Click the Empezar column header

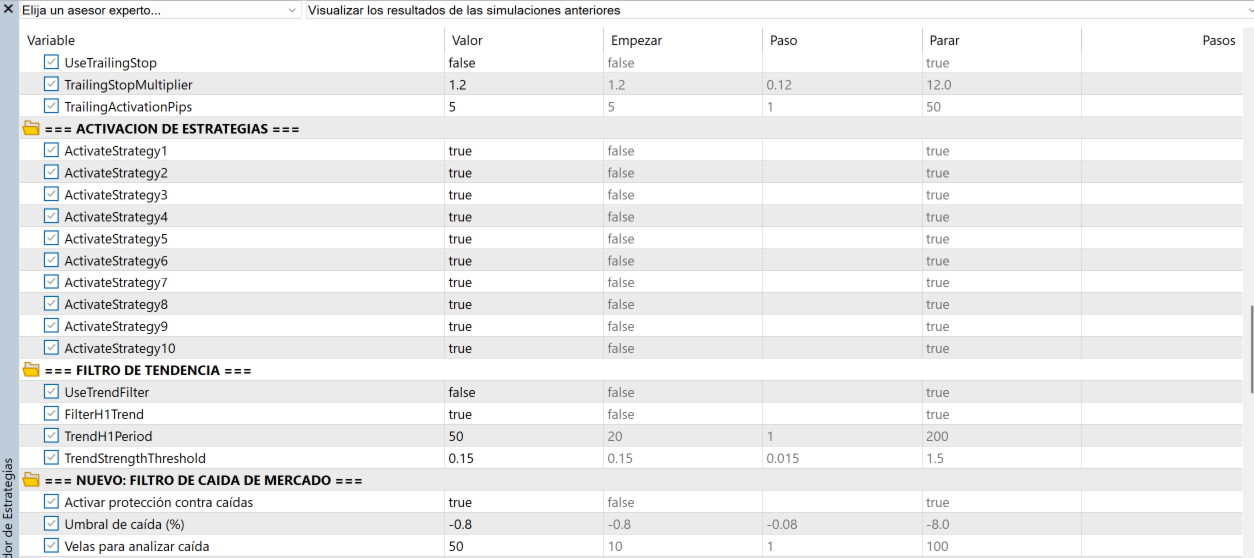coord(636,41)
